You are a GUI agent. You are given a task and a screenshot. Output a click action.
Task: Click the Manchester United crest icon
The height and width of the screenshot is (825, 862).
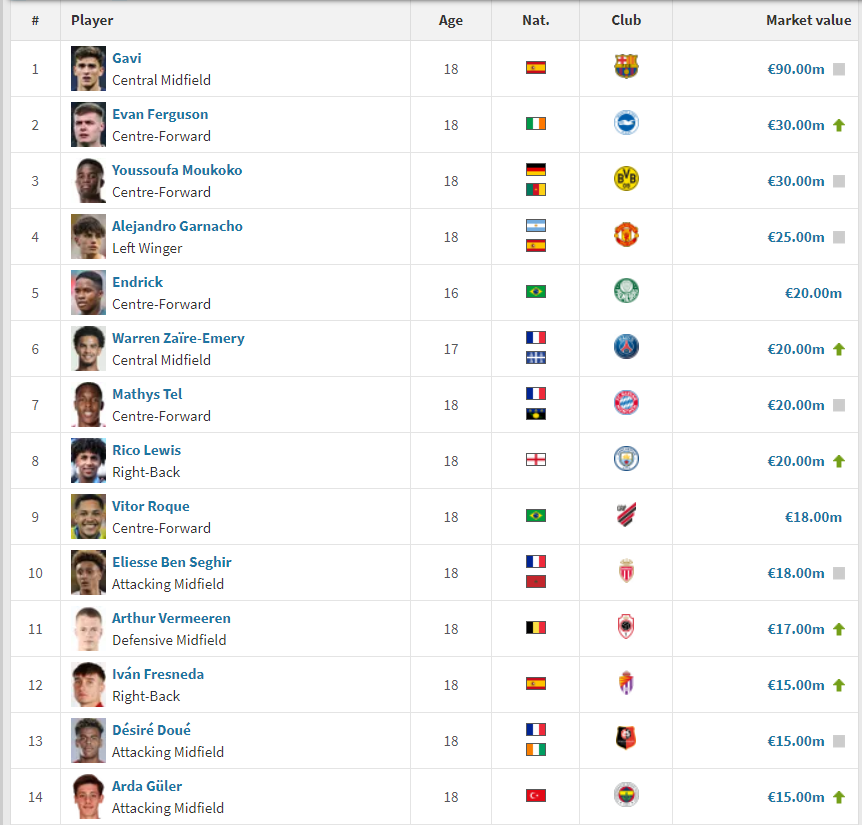[626, 235]
